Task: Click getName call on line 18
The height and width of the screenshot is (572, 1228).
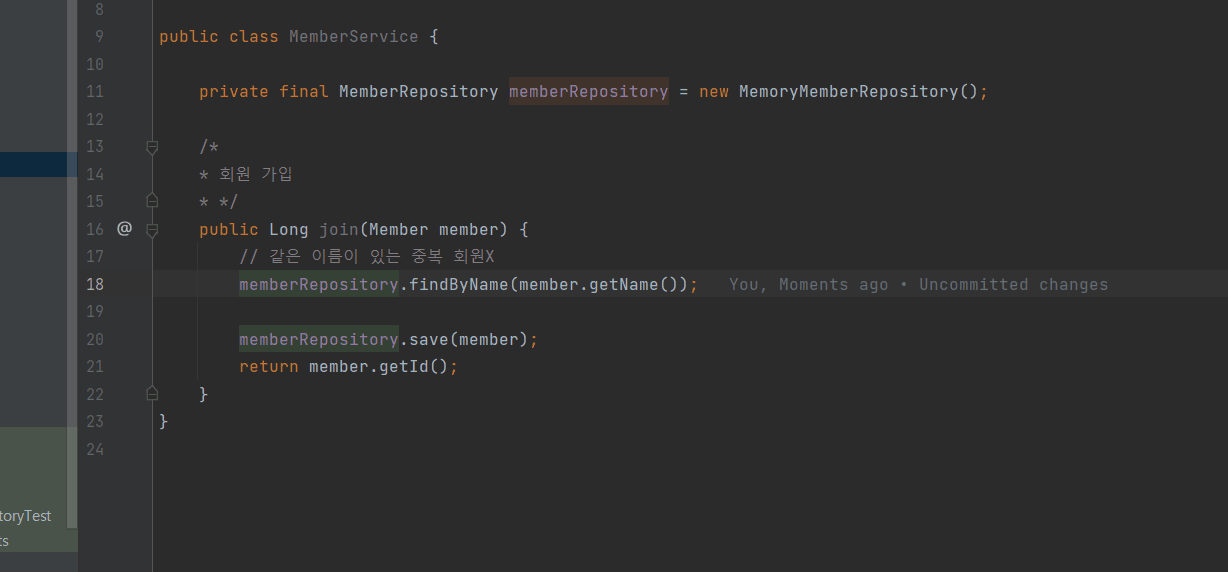Action: coord(624,285)
